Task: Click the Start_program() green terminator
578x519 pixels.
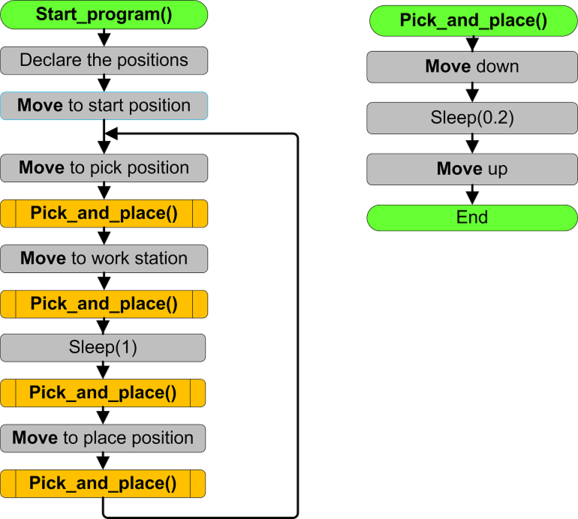Action: click(104, 15)
